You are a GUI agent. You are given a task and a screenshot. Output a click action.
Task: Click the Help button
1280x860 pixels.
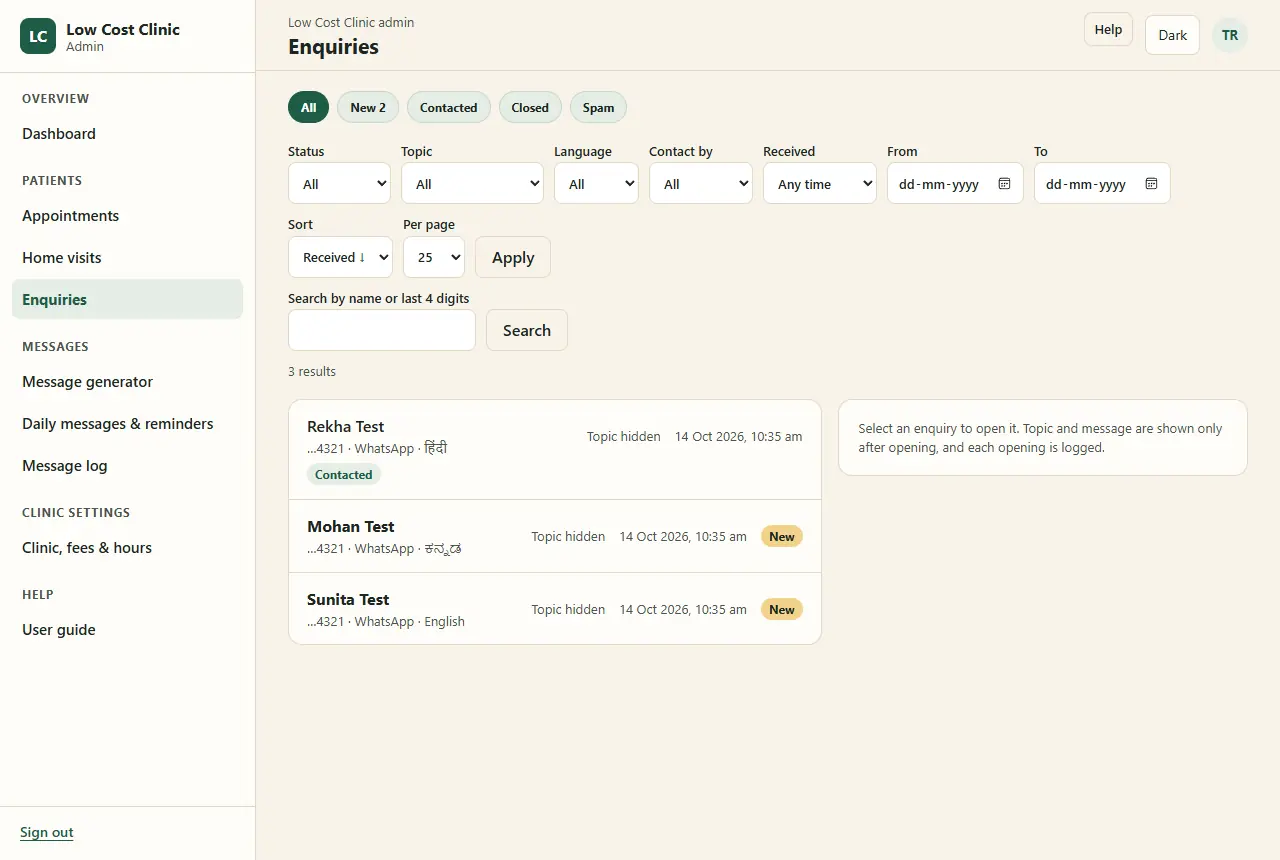tap(1108, 29)
